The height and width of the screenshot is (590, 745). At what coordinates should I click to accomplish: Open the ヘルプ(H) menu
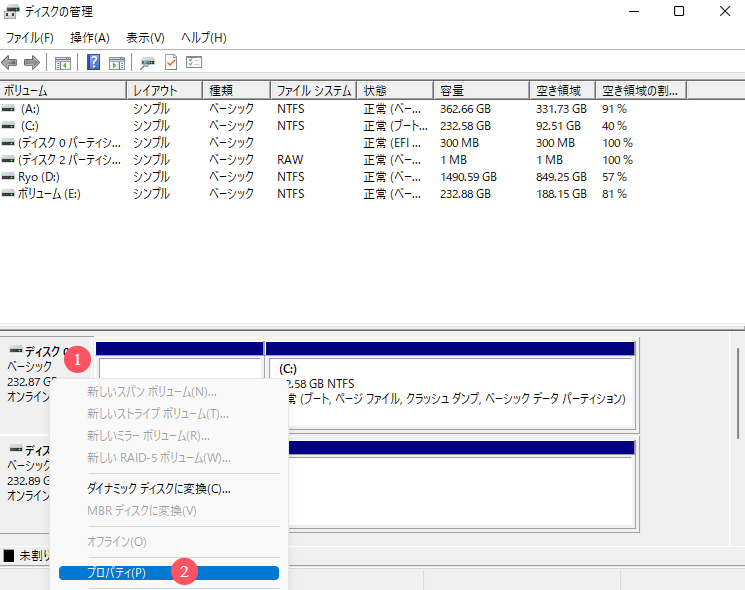(x=204, y=38)
